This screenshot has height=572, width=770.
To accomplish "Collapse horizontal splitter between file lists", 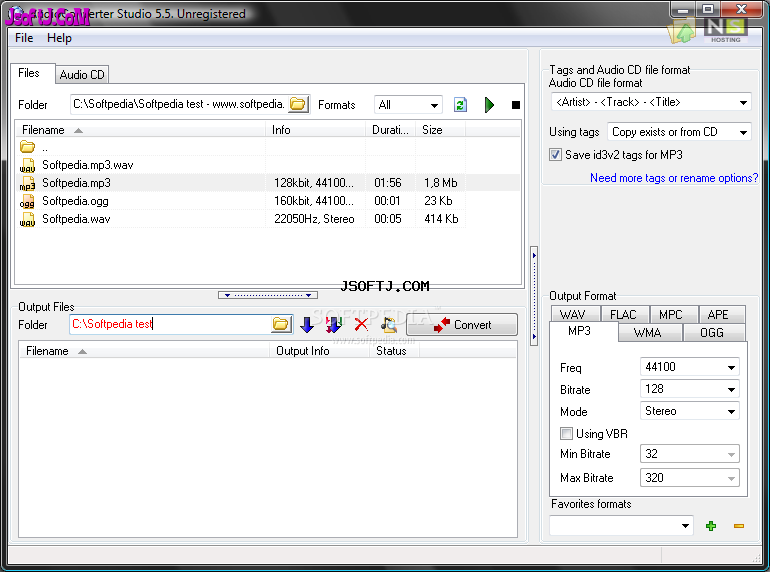I will (x=268, y=295).
